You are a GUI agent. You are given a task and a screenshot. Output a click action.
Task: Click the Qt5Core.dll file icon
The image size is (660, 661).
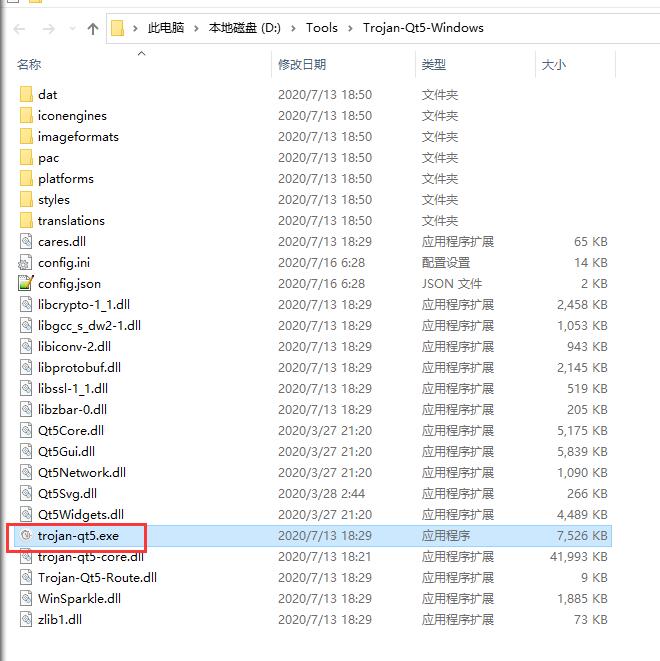[x=26, y=430]
